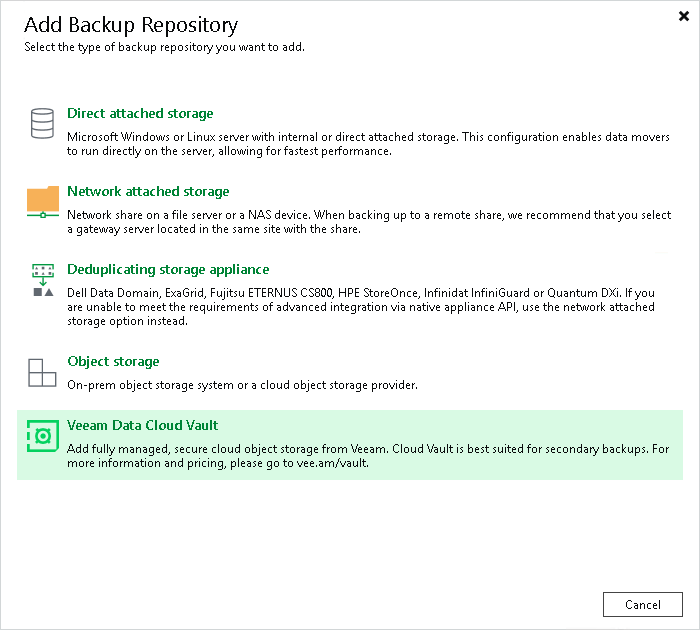Select the Direct attached storage link
The height and width of the screenshot is (630, 700).
pos(140,113)
